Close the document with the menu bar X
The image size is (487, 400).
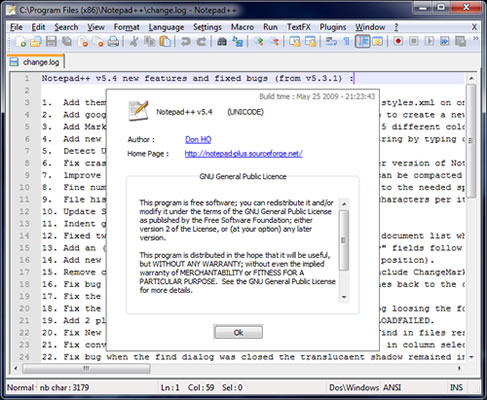click(474, 27)
